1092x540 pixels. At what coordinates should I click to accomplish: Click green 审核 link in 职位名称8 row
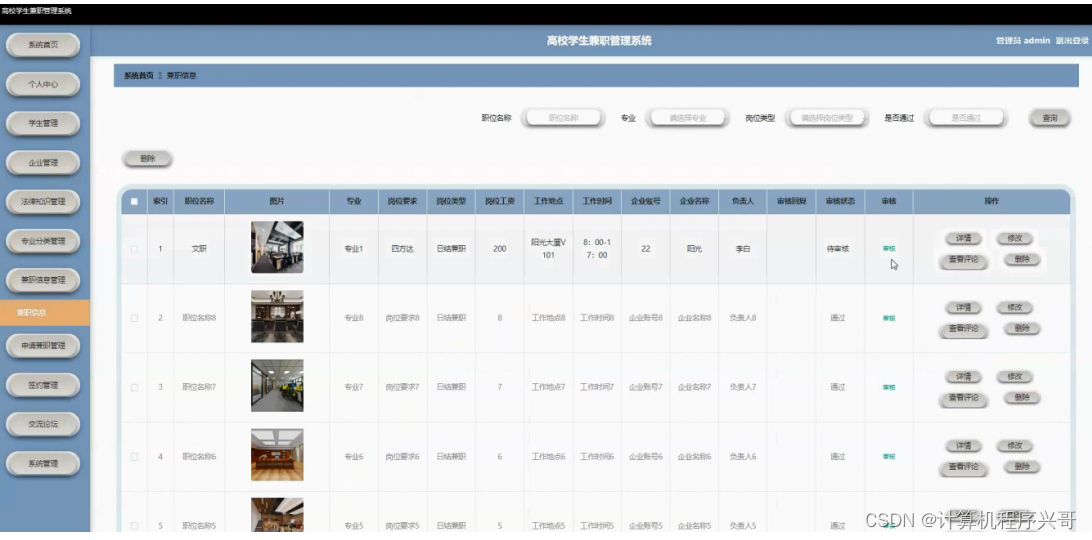(889, 318)
